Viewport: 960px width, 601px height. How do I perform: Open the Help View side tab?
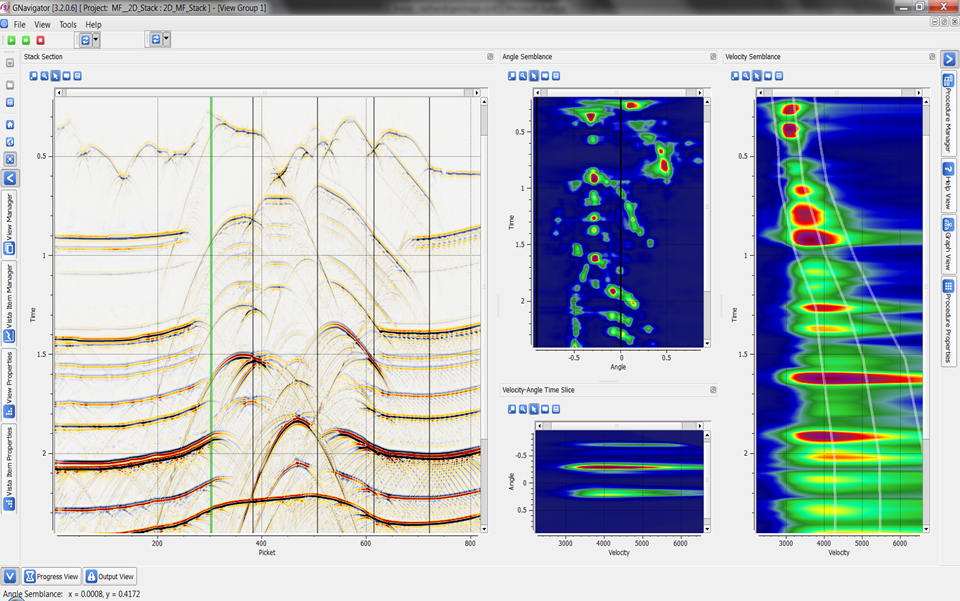948,185
